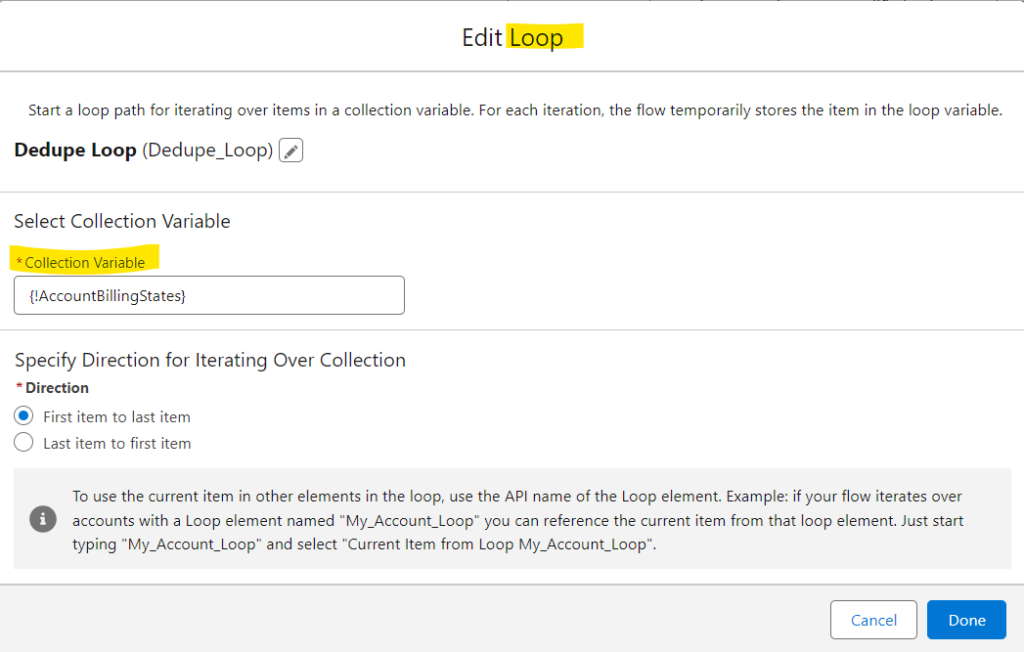Click the 'Last item to first item' label text
1024x652 pixels.
click(x=117, y=444)
